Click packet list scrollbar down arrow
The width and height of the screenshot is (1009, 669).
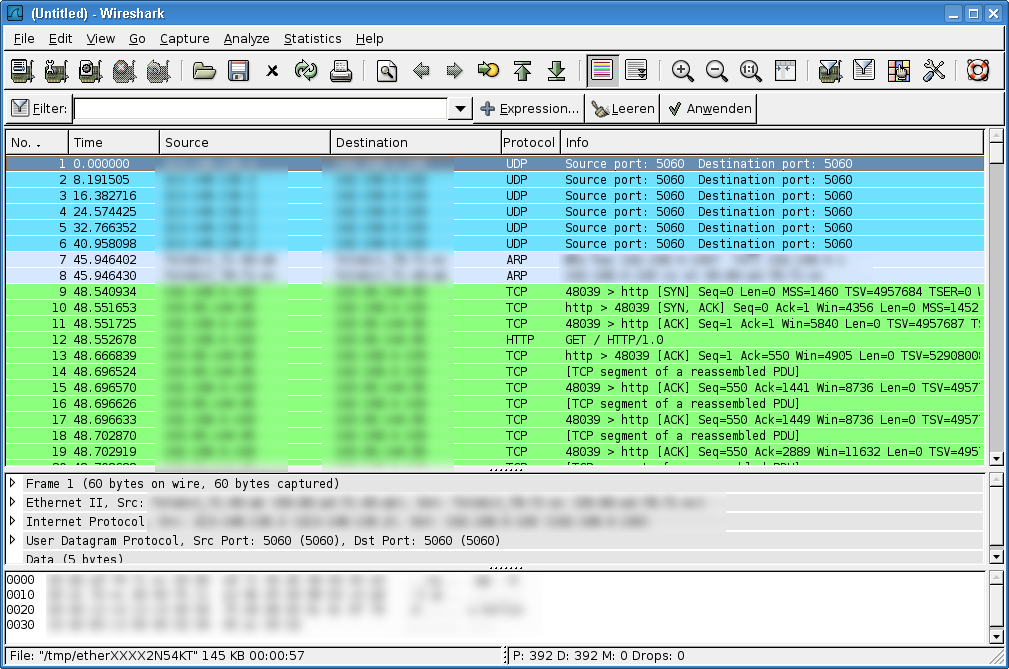(996, 459)
